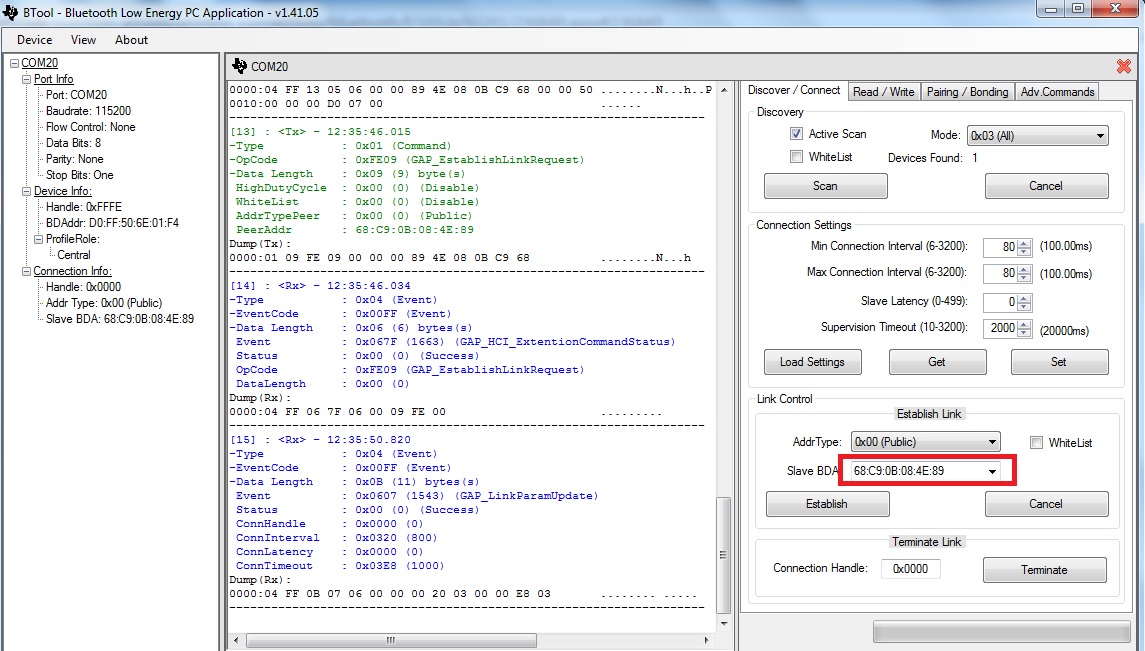
Task: Click the log scroll up arrow
Action: (724, 89)
